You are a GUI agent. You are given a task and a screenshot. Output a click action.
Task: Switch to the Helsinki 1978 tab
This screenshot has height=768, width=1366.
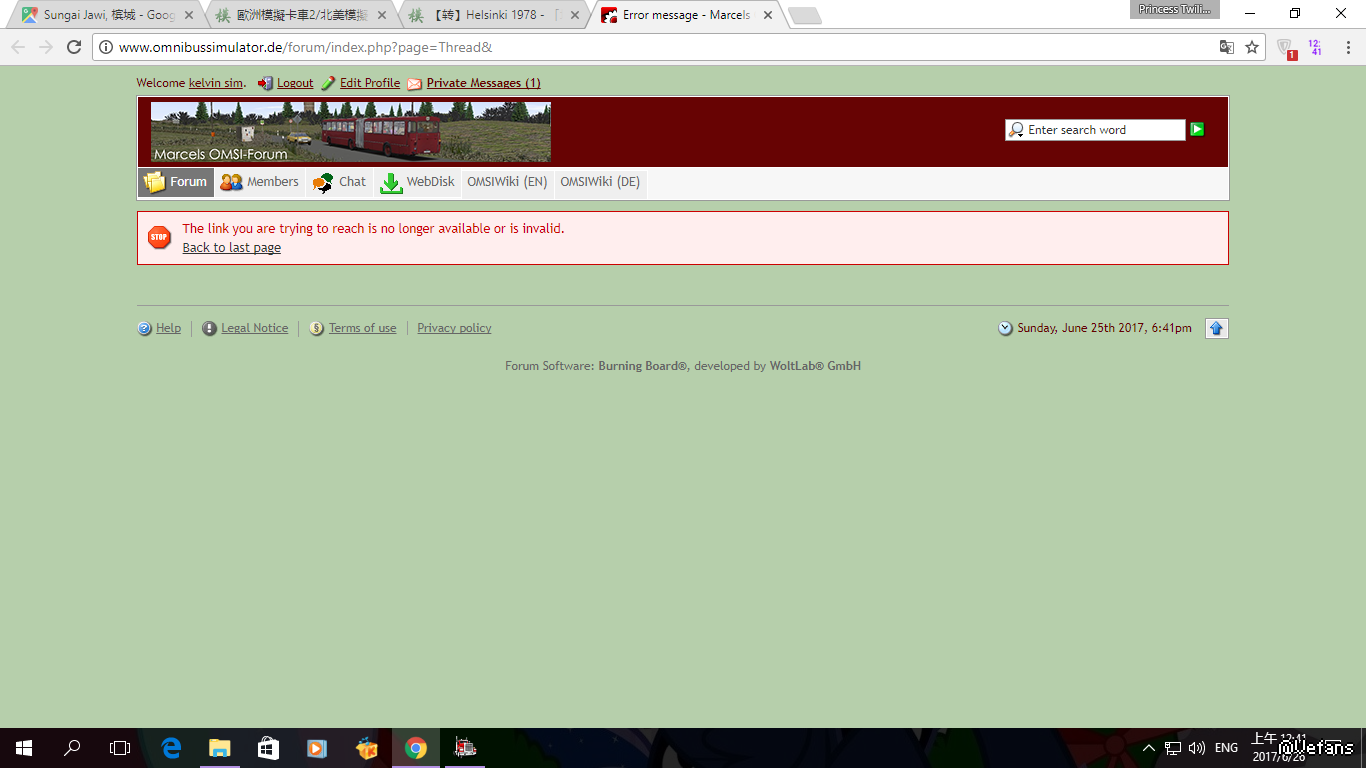[x=494, y=15]
